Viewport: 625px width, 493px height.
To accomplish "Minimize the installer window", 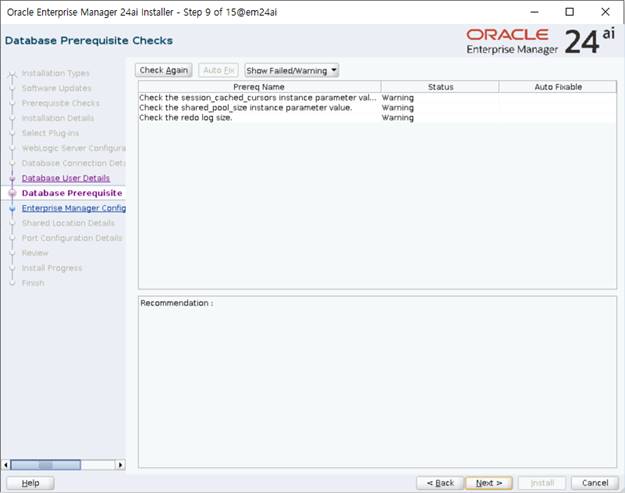I will pyautogui.click(x=534, y=12).
